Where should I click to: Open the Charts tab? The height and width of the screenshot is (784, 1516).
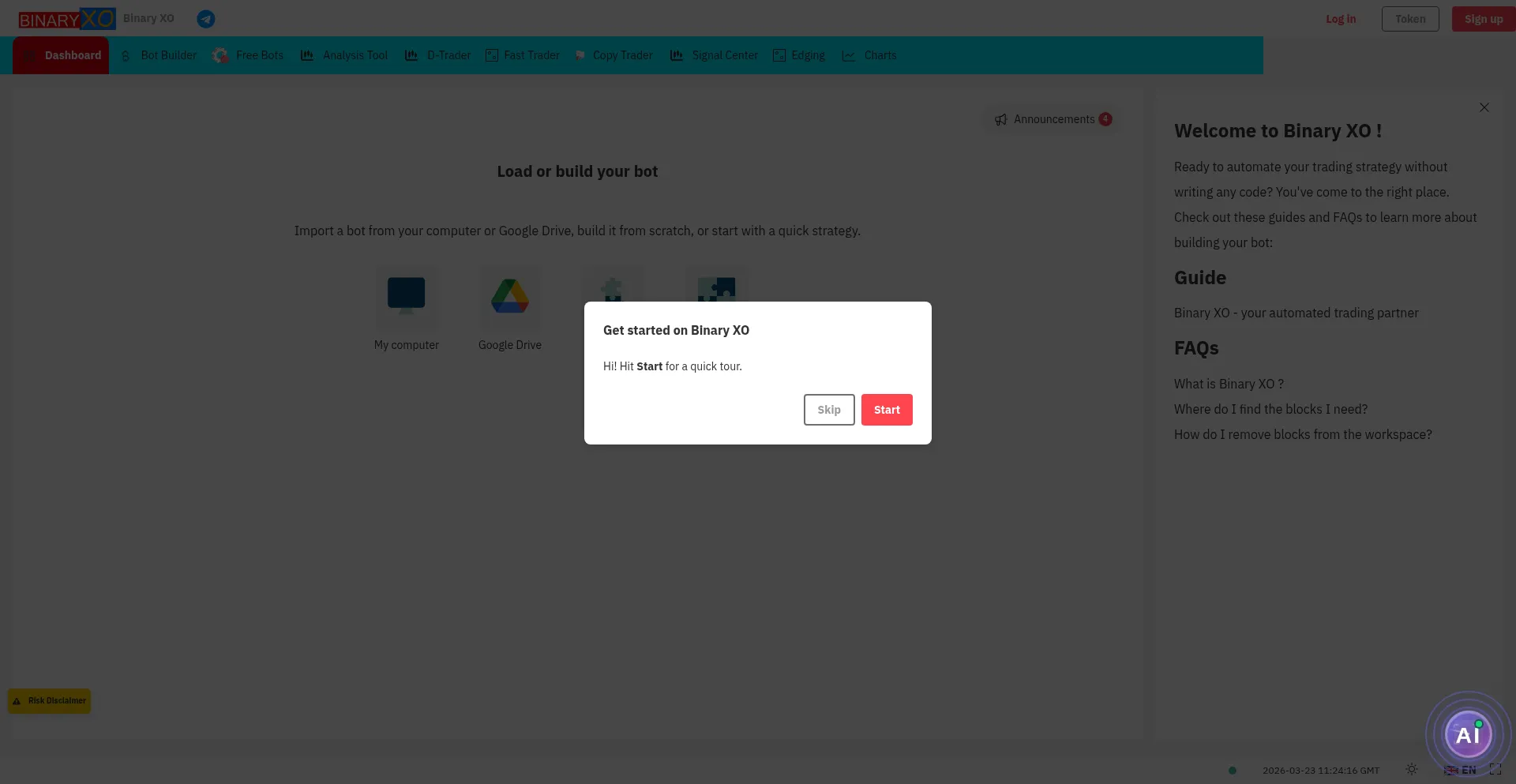coord(869,55)
